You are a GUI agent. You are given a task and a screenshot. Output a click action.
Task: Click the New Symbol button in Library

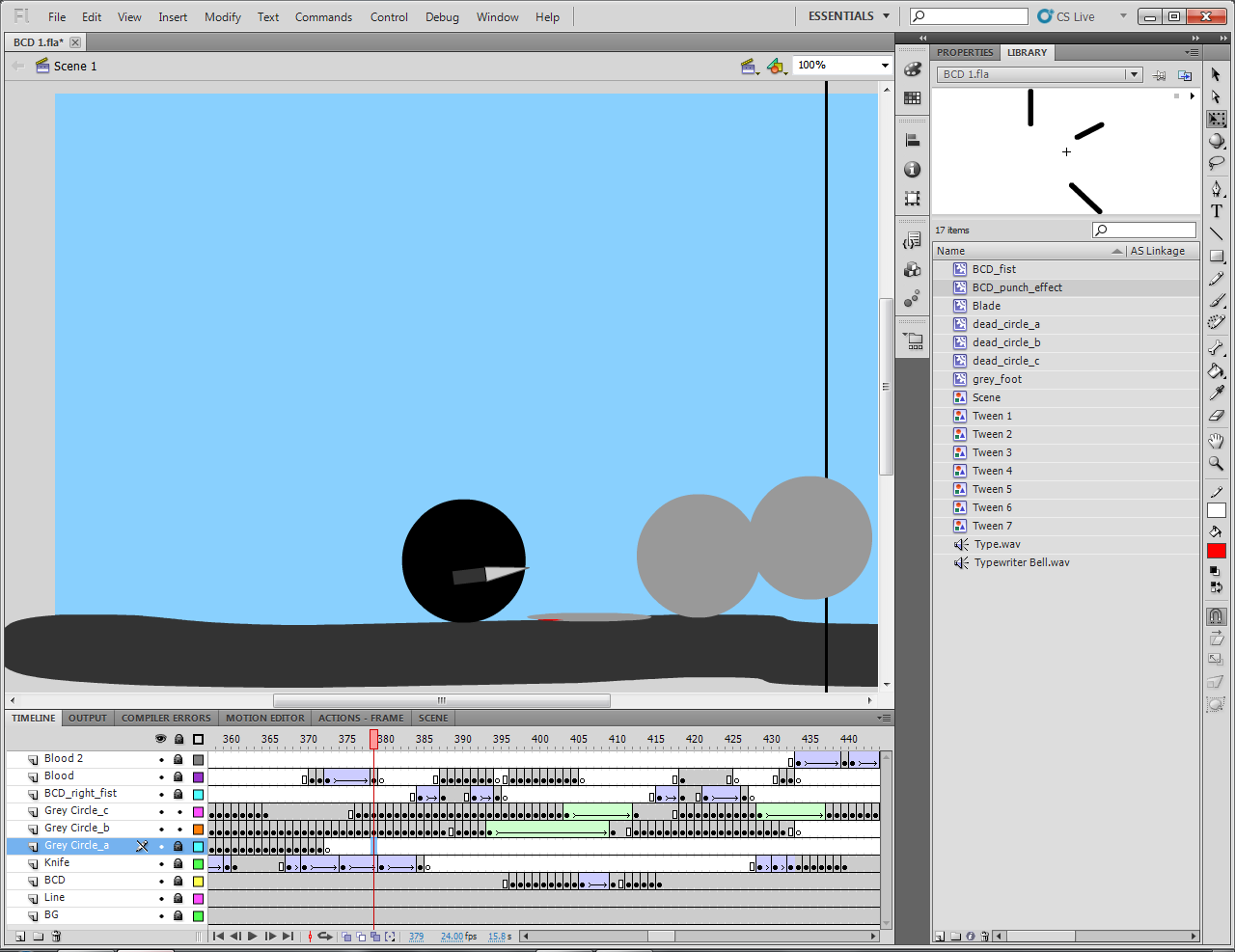point(939,937)
